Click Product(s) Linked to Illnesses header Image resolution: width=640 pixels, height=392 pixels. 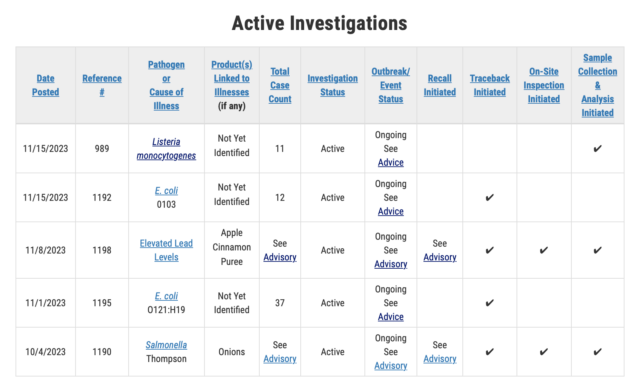click(231, 78)
